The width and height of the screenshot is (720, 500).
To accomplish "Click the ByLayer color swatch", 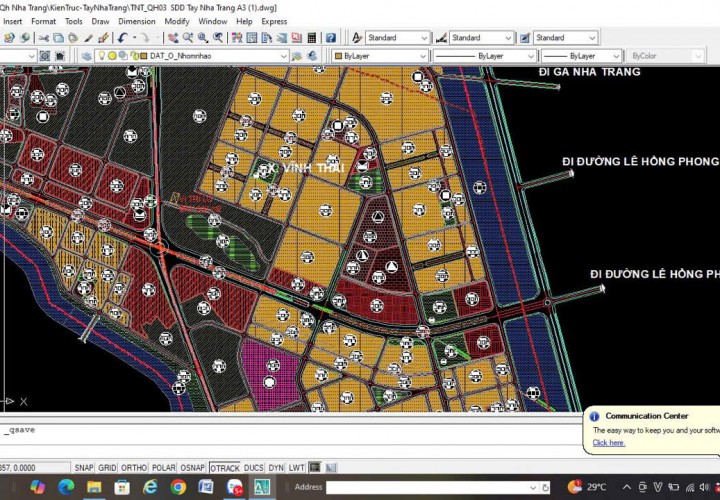I will click(x=338, y=56).
